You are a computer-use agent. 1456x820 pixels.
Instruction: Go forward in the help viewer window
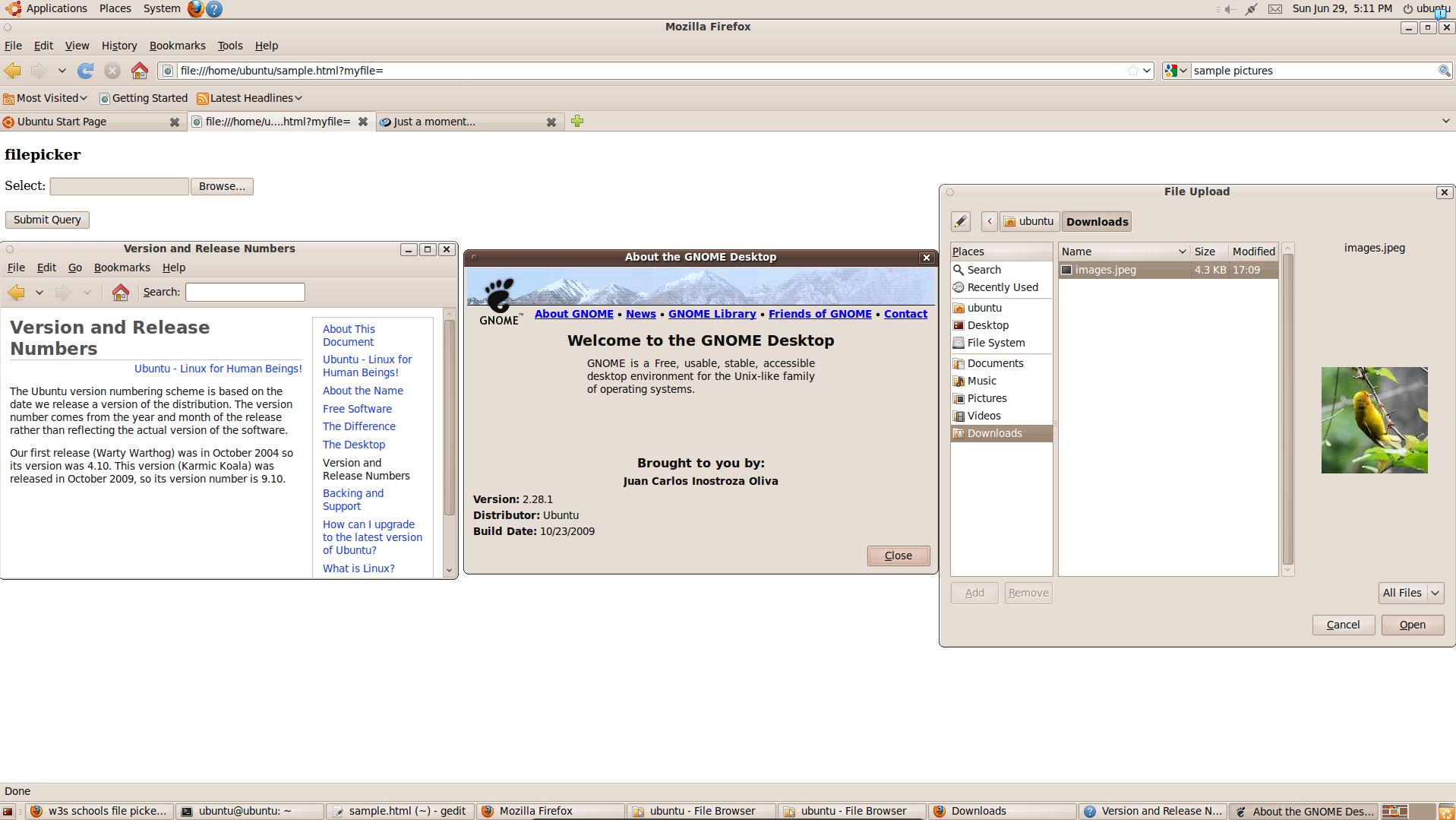(63, 292)
